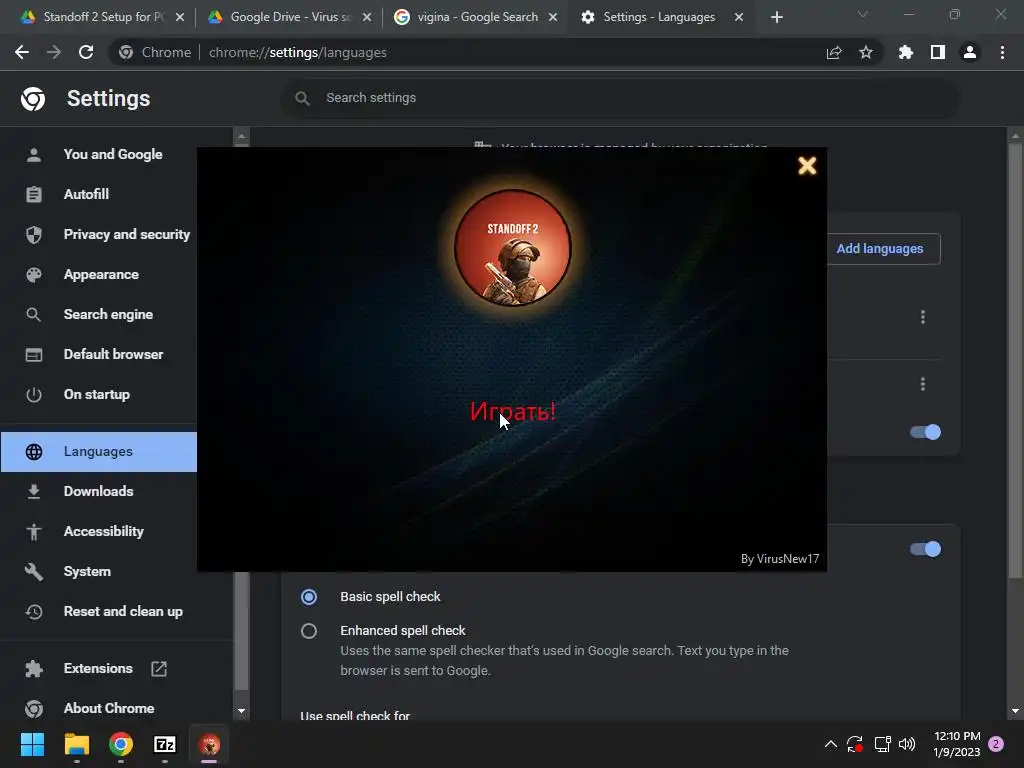Close the Google Drive tab
The image size is (1024, 768).
(367, 17)
